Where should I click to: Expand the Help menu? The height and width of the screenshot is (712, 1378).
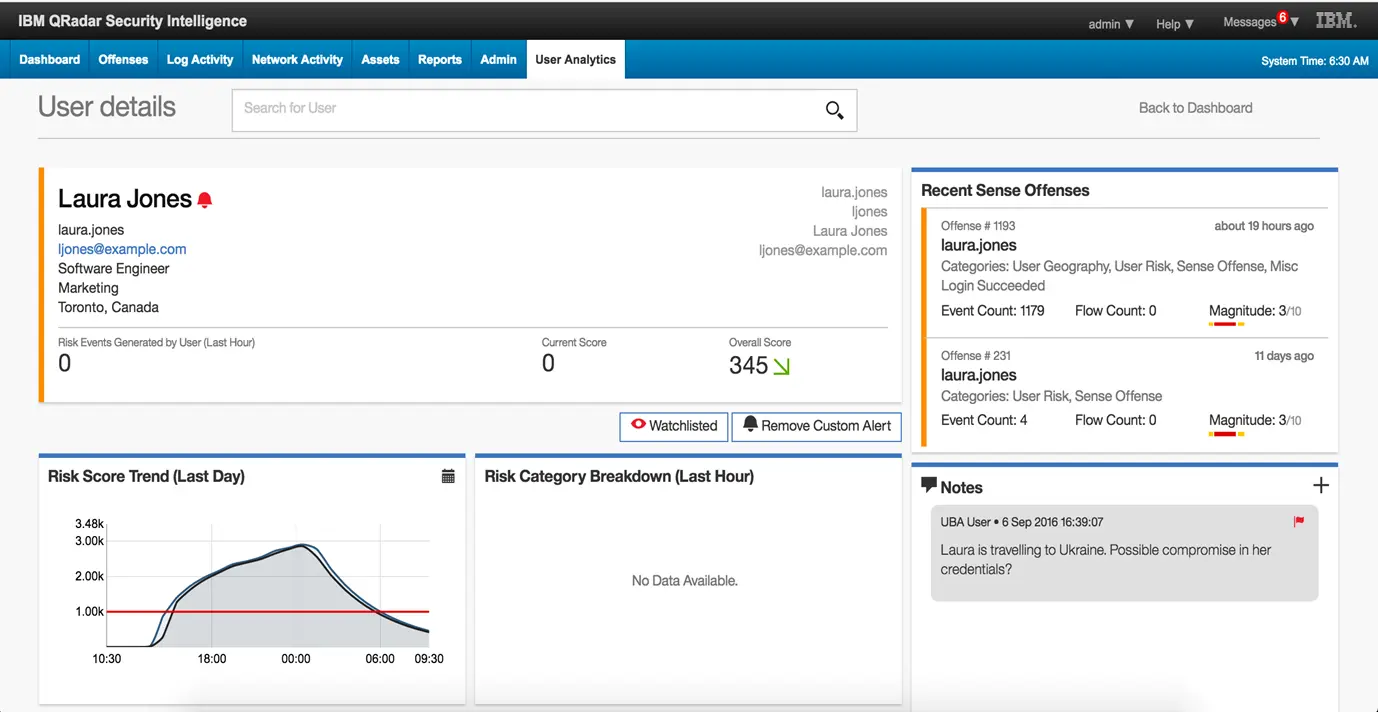click(1174, 24)
